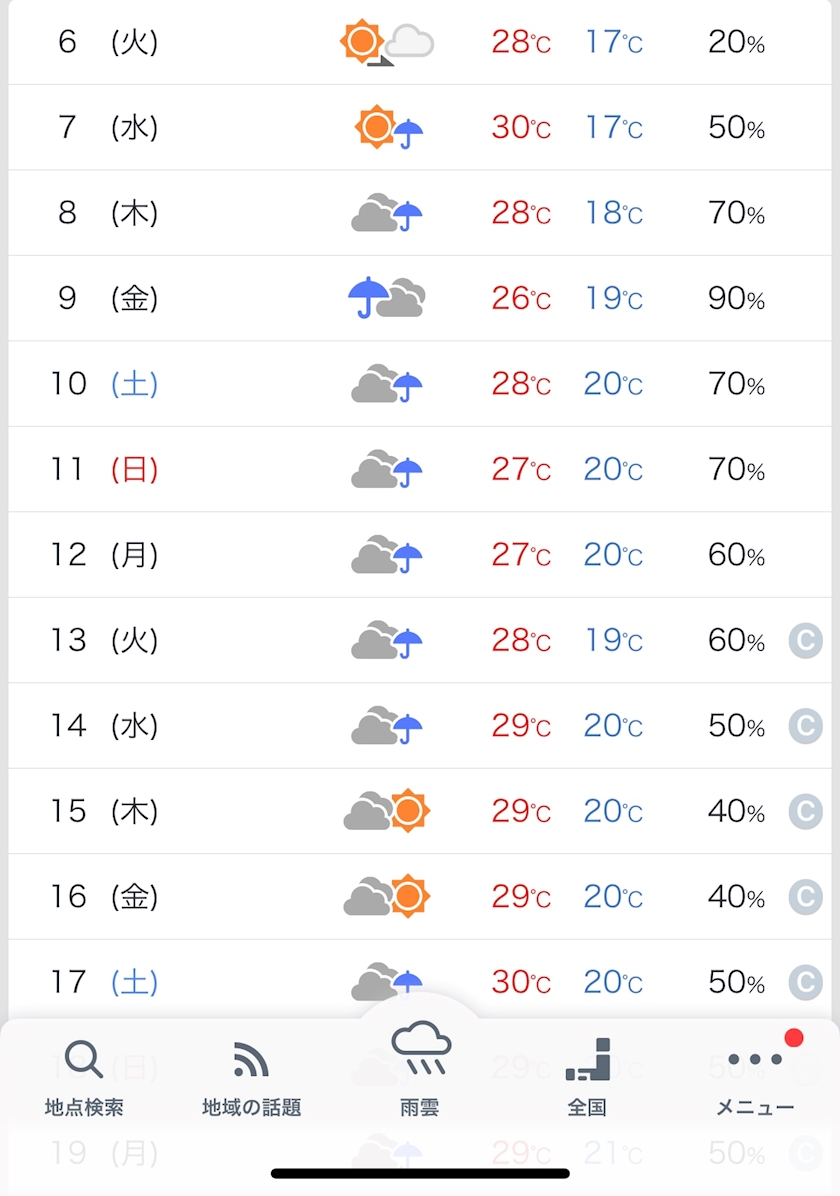The width and height of the screenshot is (840, 1196).
Task: Tap the C badge on day 16 row
Action: point(805,896)
